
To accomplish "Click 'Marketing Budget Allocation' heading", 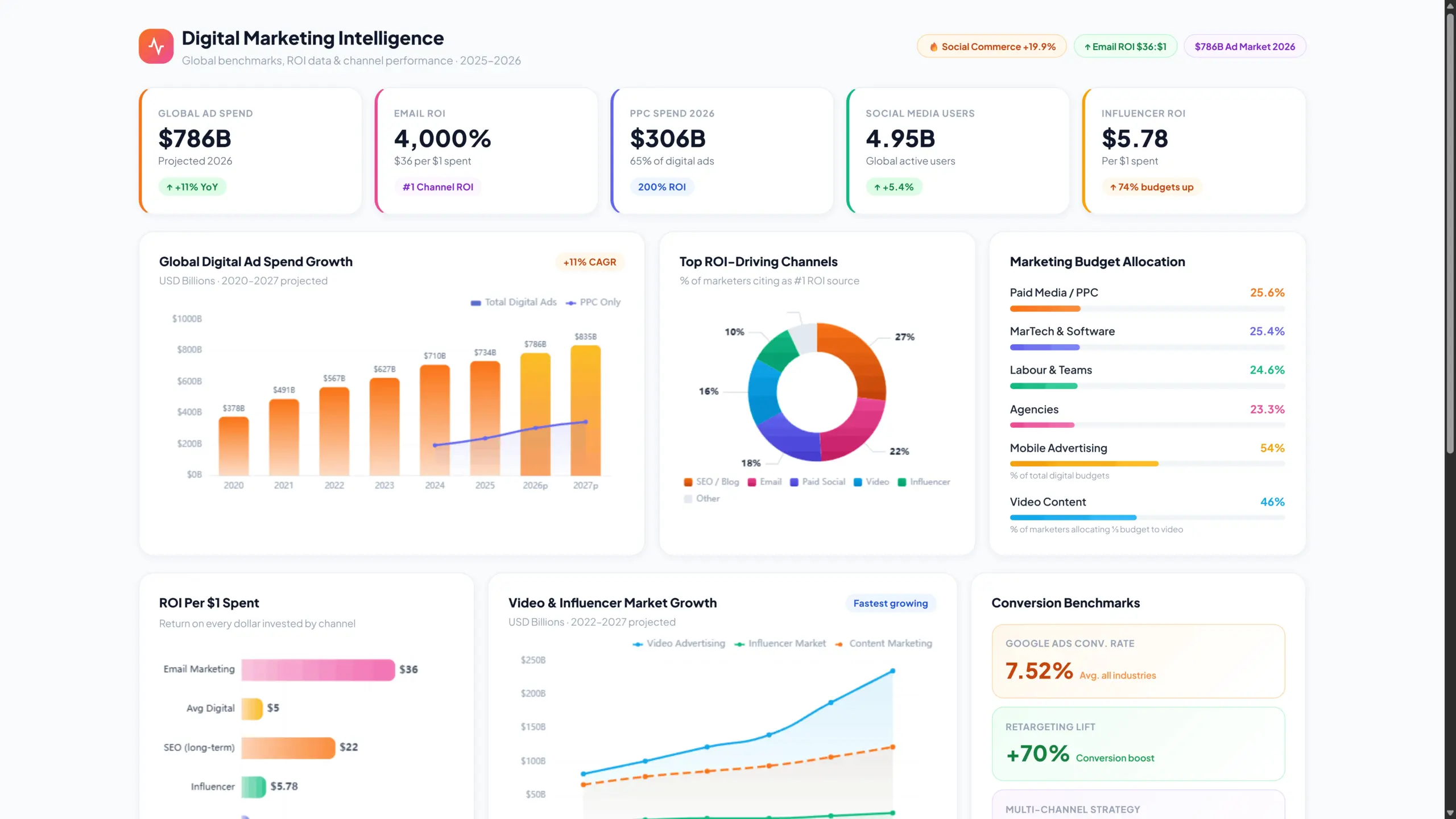I will 1097,262.
